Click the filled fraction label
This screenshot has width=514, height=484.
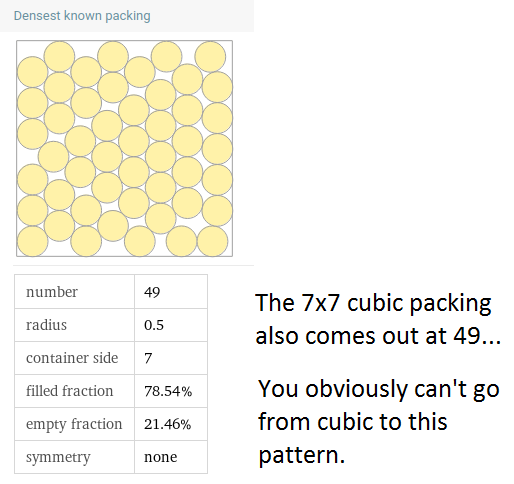[69, 391]
